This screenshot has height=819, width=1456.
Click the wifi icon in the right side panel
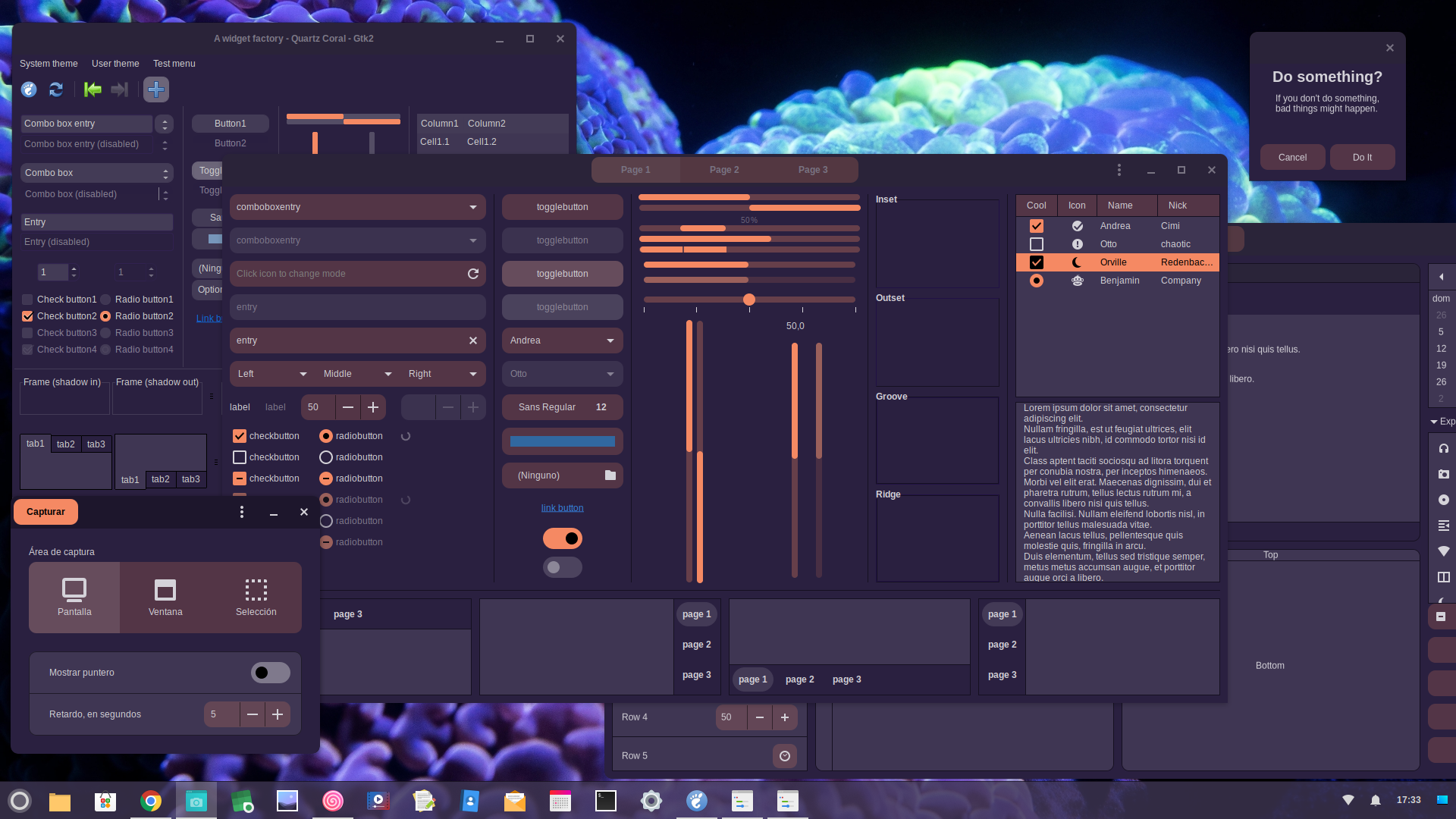point(1444,551)
